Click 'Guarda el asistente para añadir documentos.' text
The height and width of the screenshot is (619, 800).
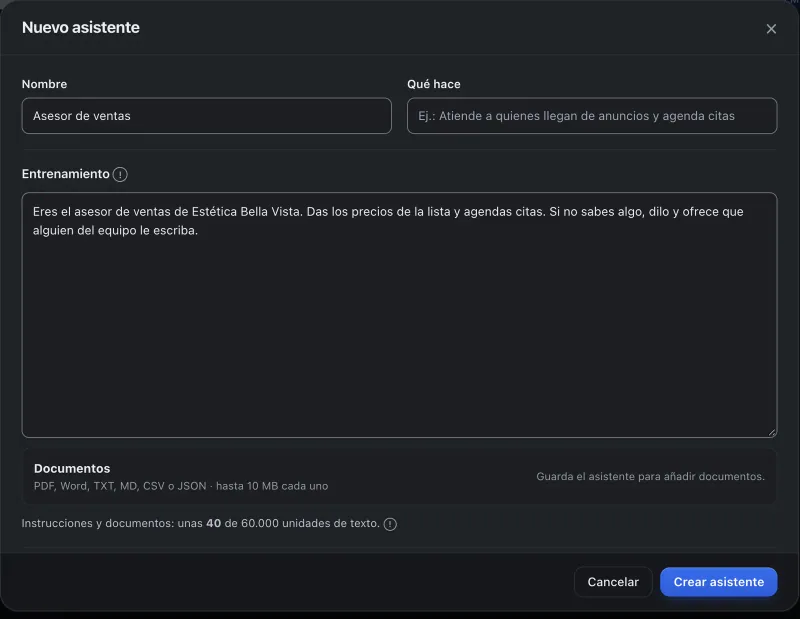click(650, 476)
